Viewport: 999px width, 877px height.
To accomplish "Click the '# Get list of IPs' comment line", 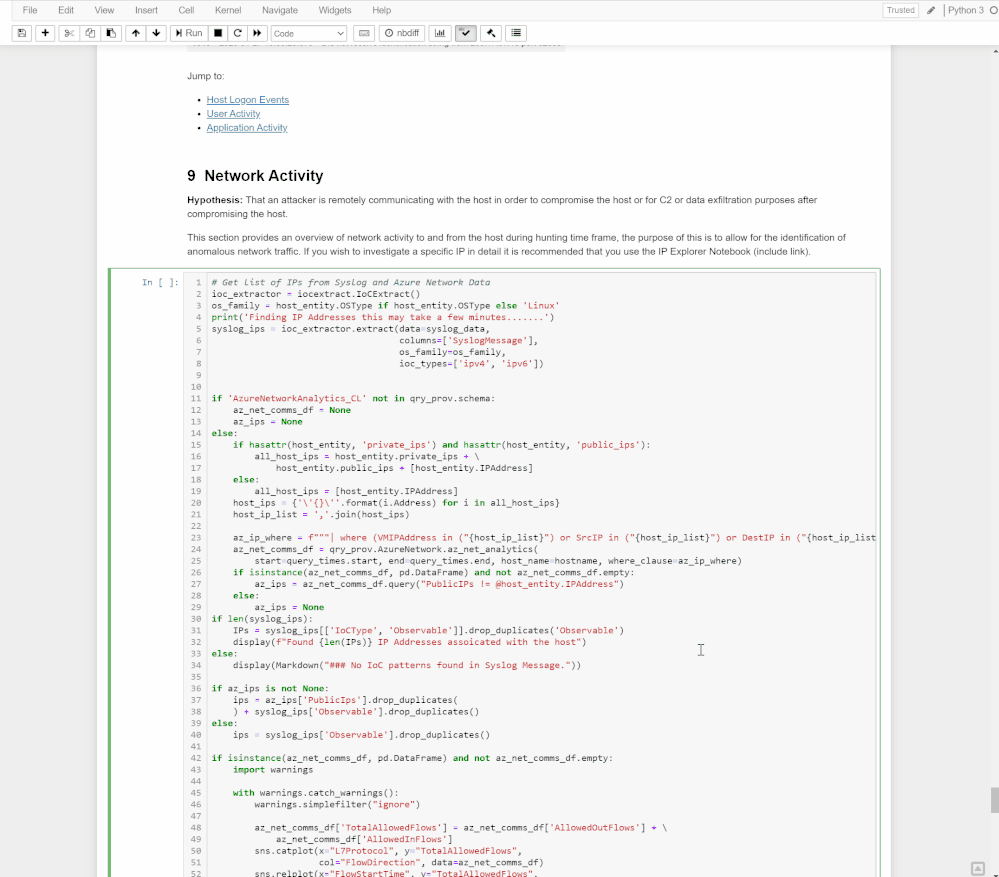I will [x=351, y=282].
